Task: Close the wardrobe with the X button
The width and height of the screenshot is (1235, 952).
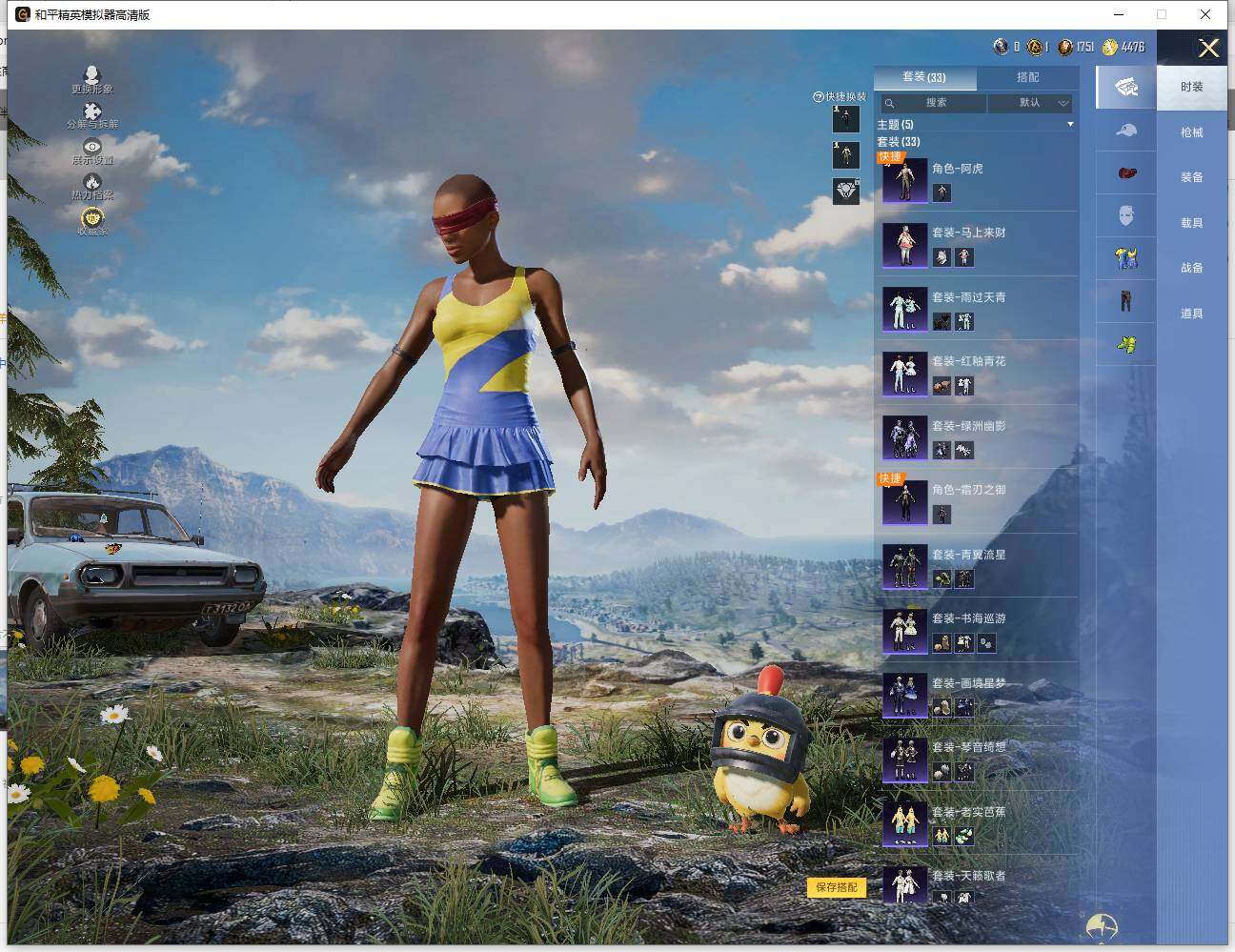Action: pos(1208,49)
